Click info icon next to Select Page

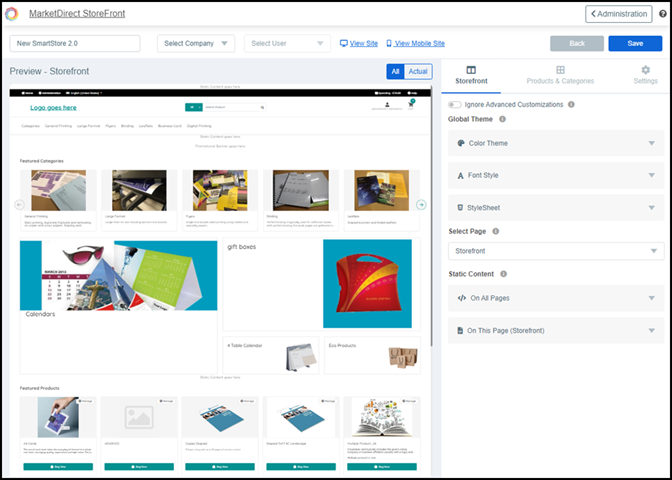point(496,231)
